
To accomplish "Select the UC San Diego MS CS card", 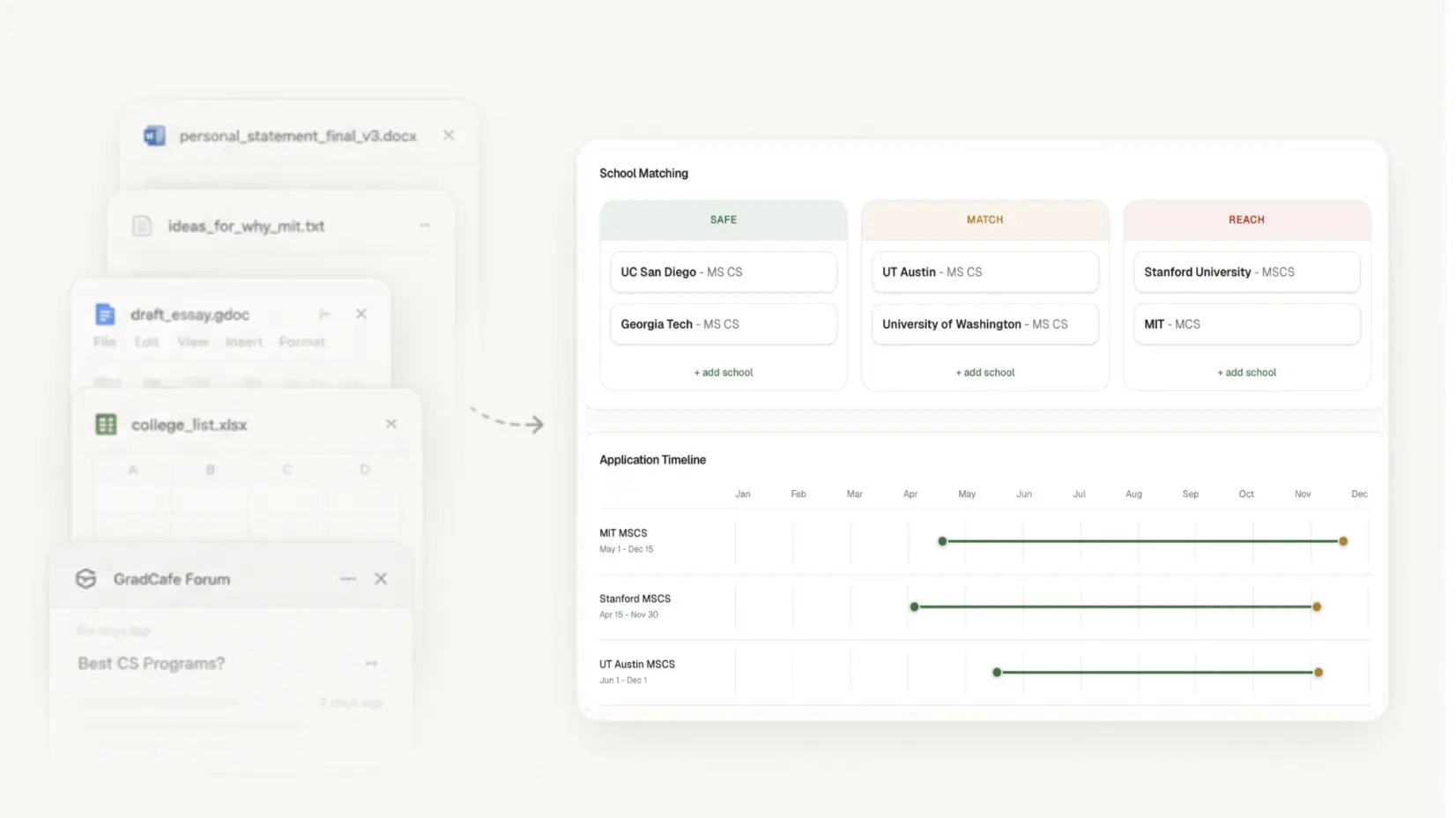I will pos(724,271).
